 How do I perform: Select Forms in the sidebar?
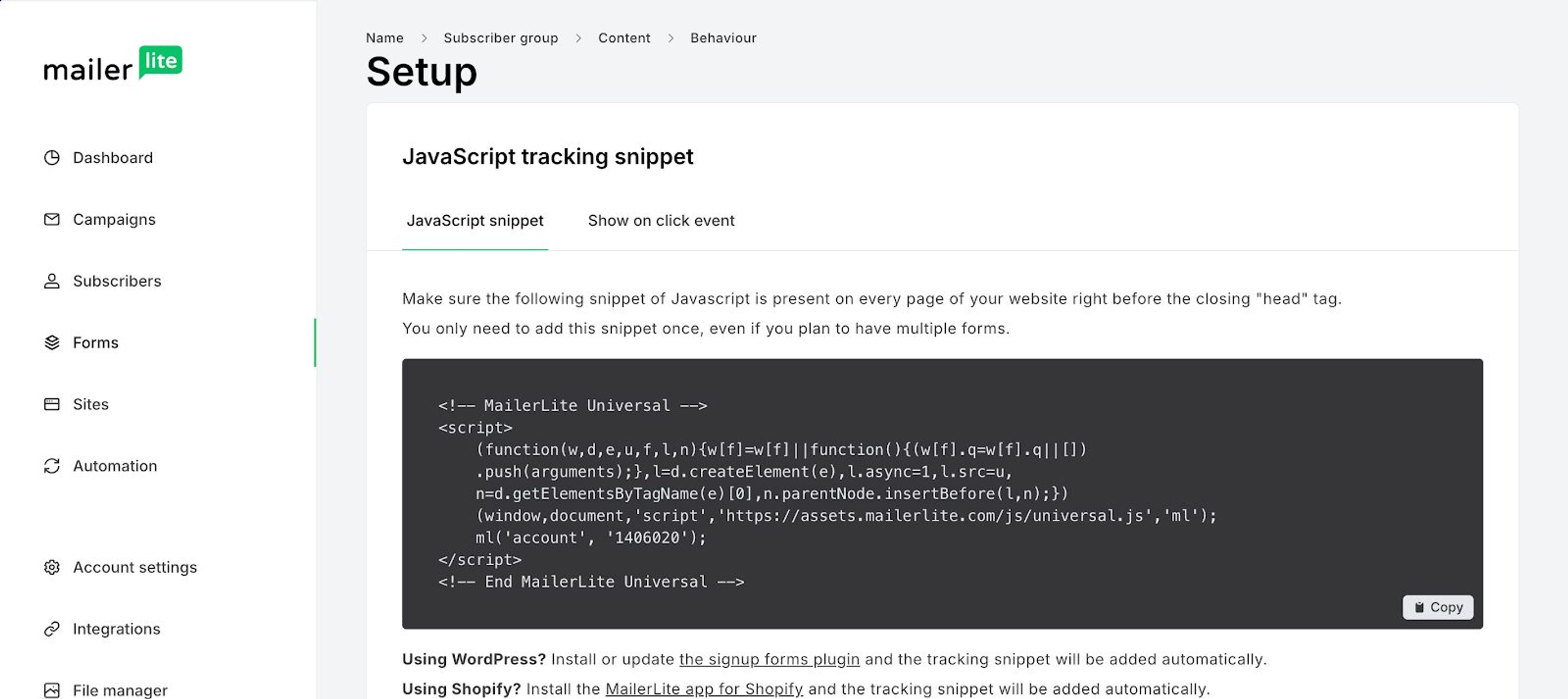96,342
